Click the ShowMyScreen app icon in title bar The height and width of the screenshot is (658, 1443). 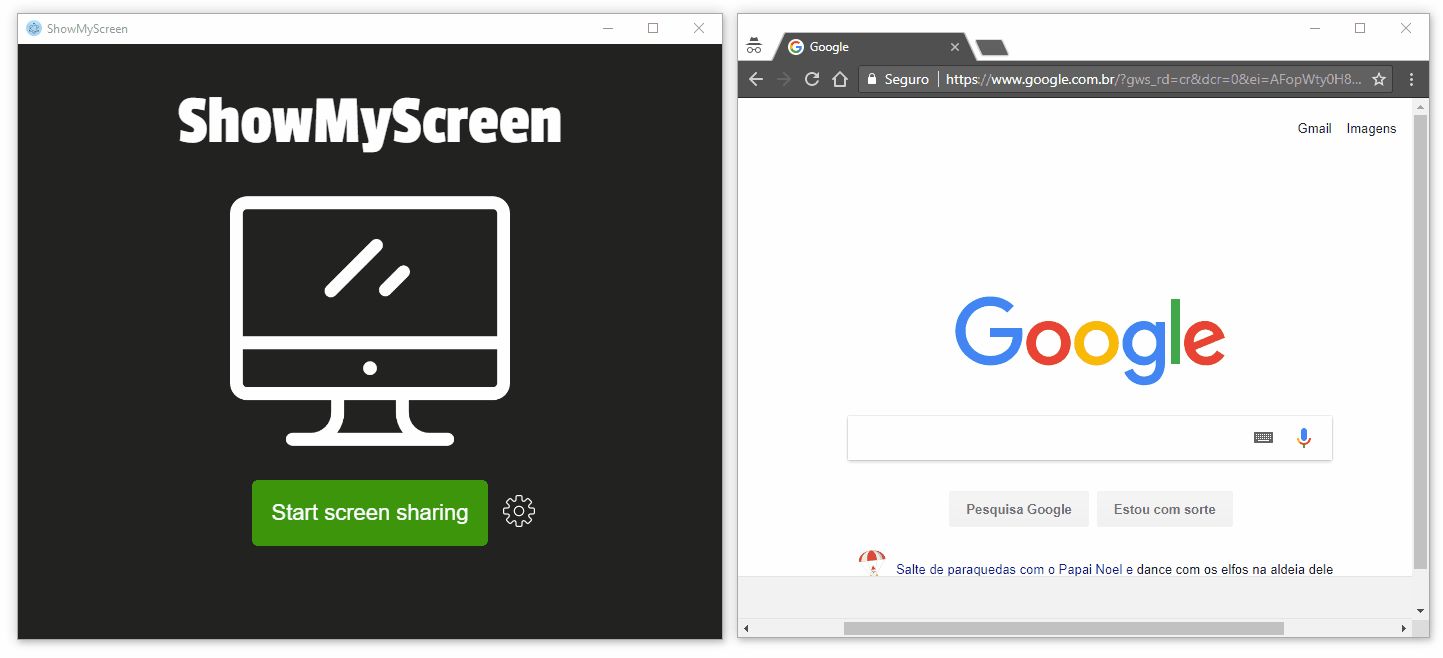click(x=34, y=28)
